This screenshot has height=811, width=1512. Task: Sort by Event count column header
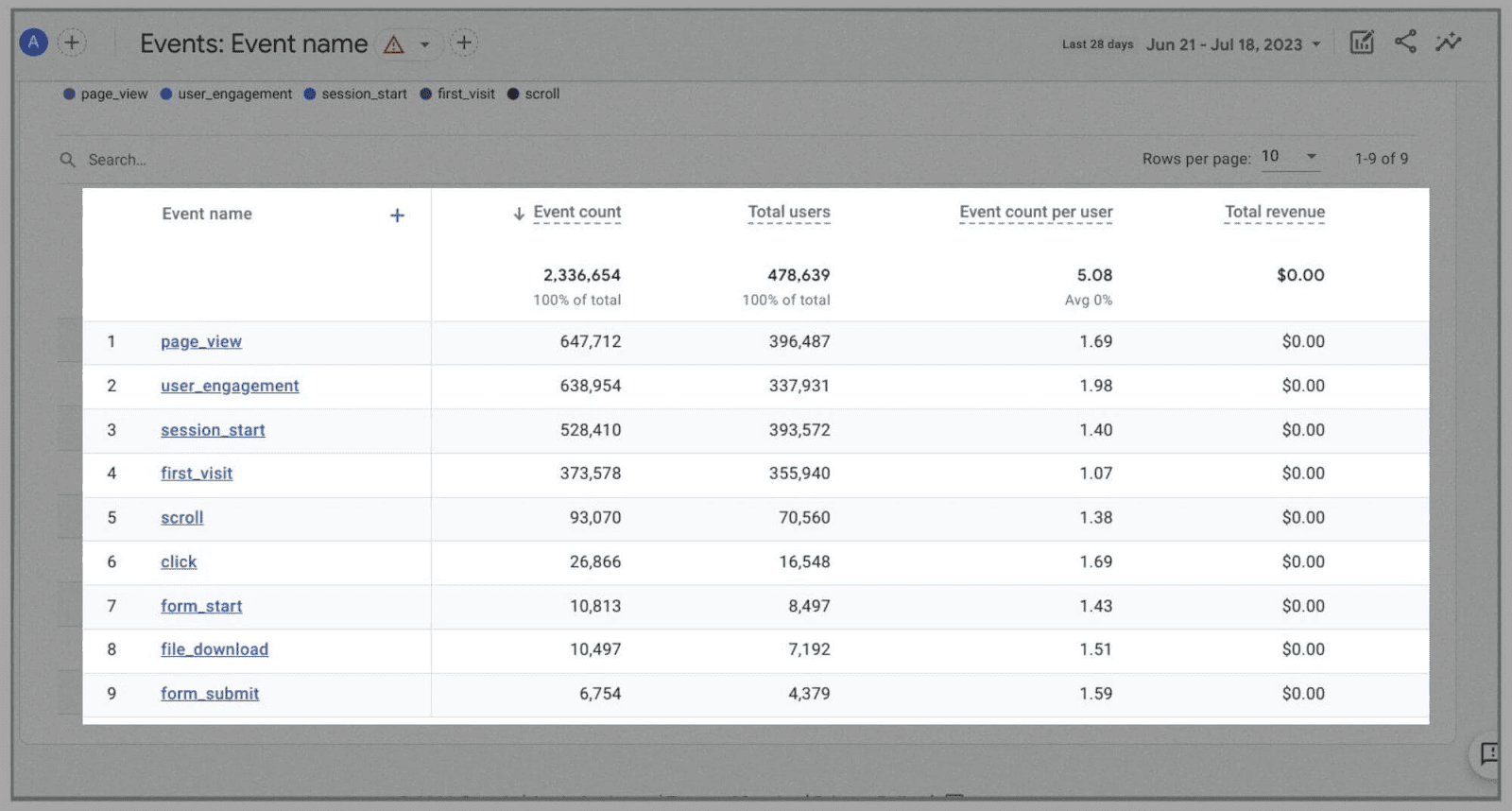tap(576, 213)
